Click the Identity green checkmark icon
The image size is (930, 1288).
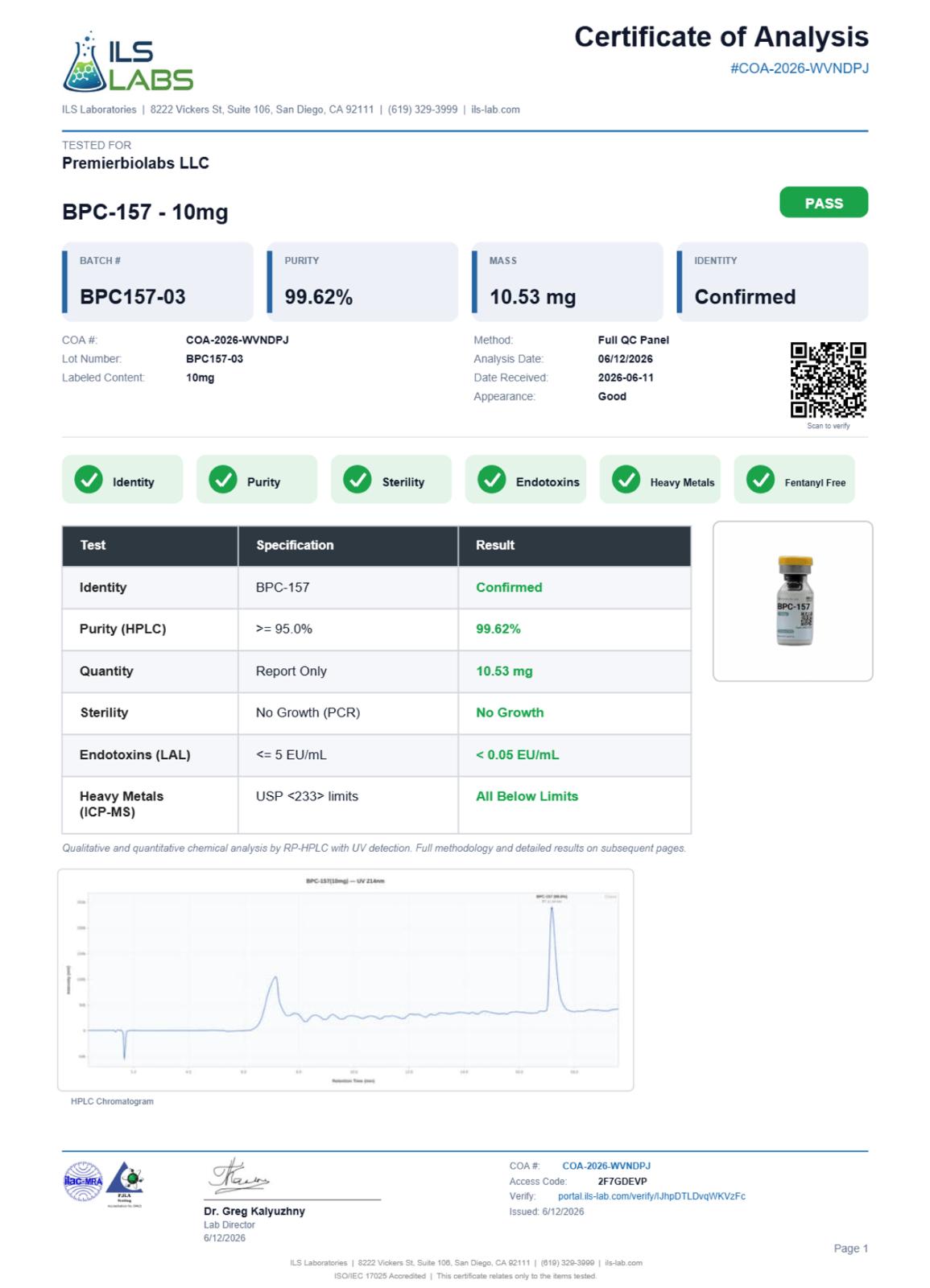coord(89,480)
